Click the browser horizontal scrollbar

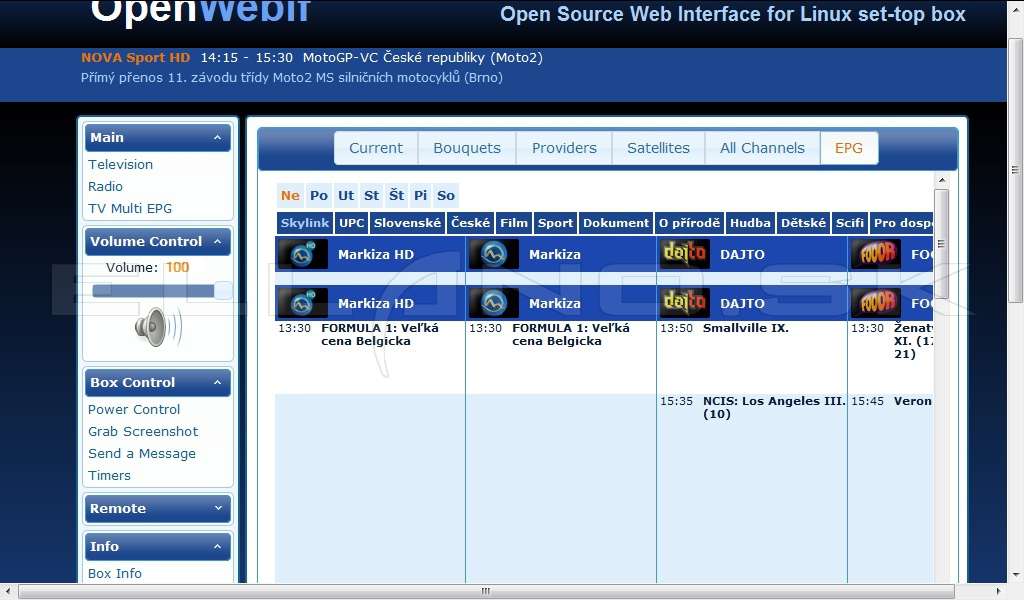click(x=486, y=591)
